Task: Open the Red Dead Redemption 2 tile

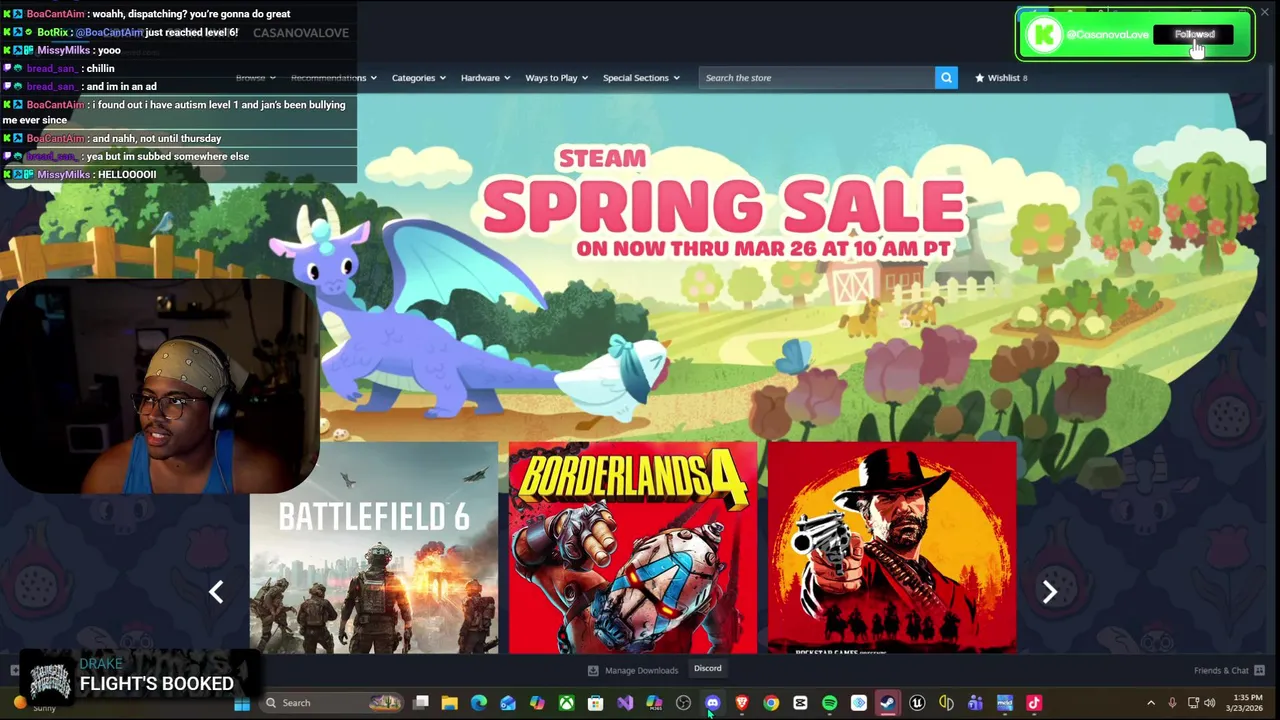Action: 893,548
